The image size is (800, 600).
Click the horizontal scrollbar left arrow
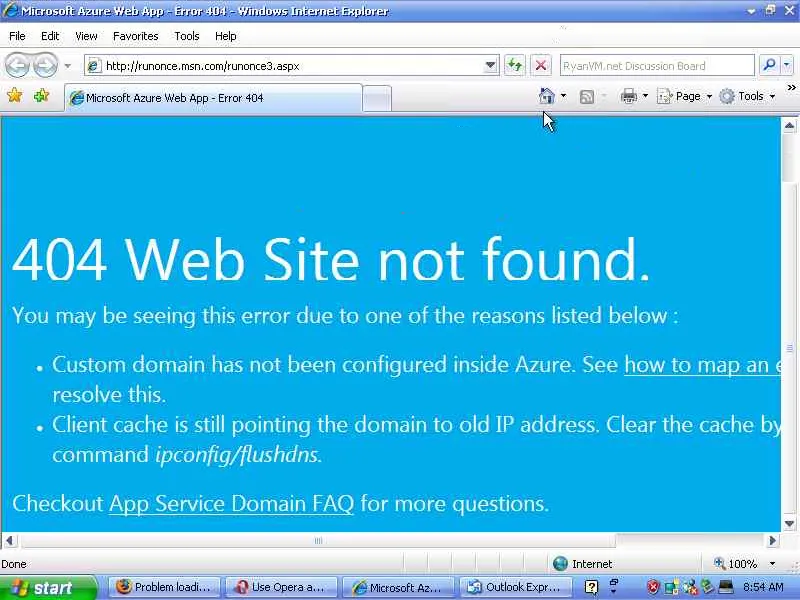pos(9,540)
